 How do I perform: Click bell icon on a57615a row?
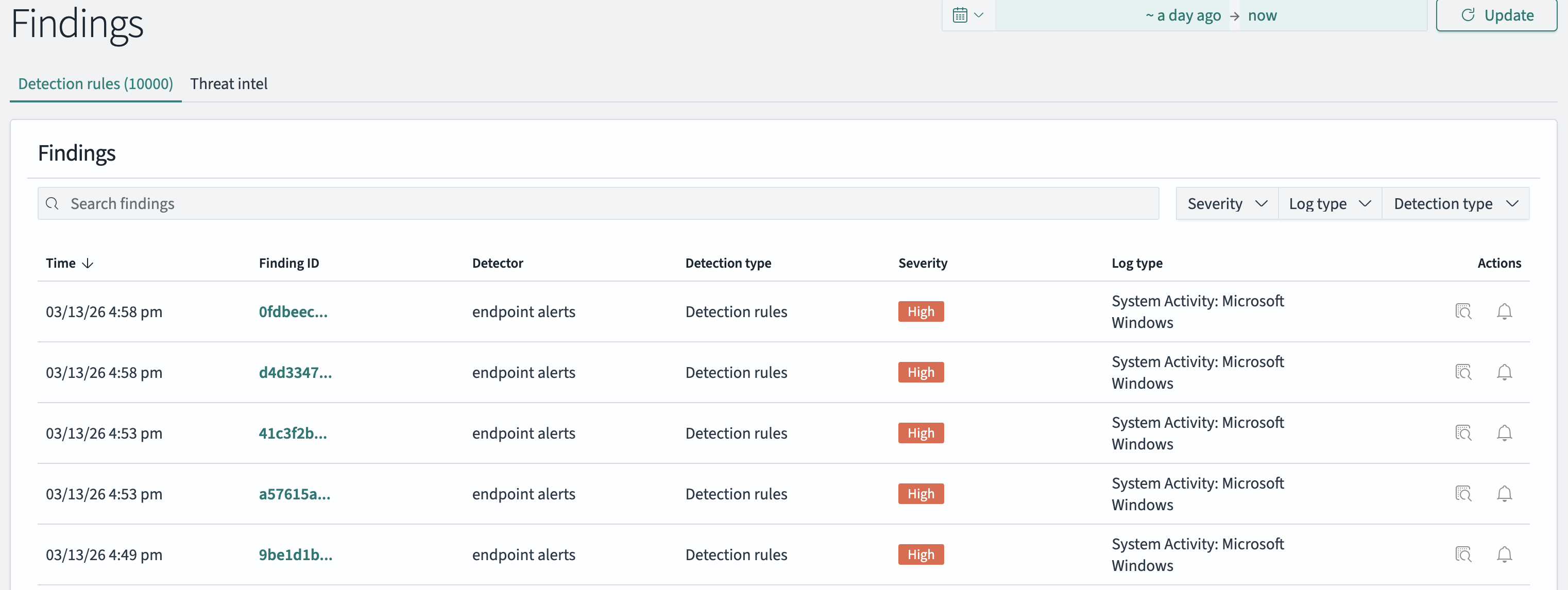[1504, 494]
